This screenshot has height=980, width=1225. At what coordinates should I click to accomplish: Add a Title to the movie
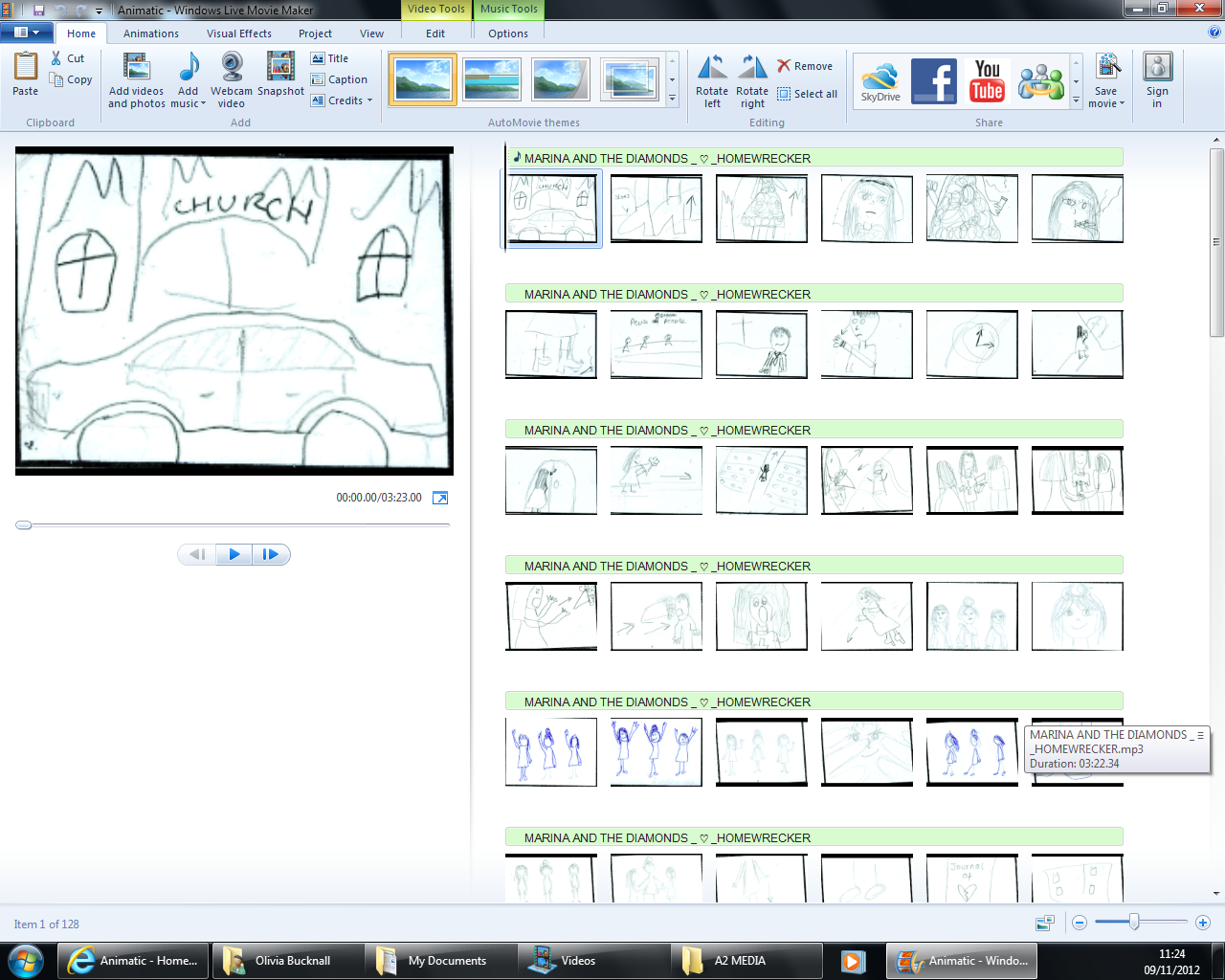tap(329, 58)
